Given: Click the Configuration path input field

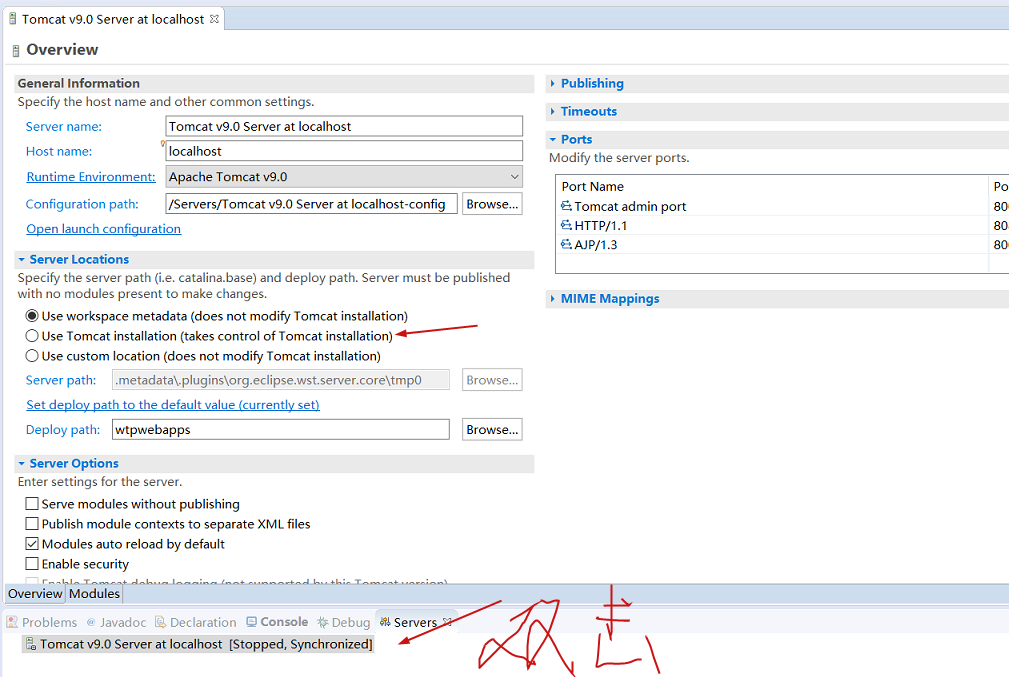Looking at the screenshot, I should pos(311,204).
